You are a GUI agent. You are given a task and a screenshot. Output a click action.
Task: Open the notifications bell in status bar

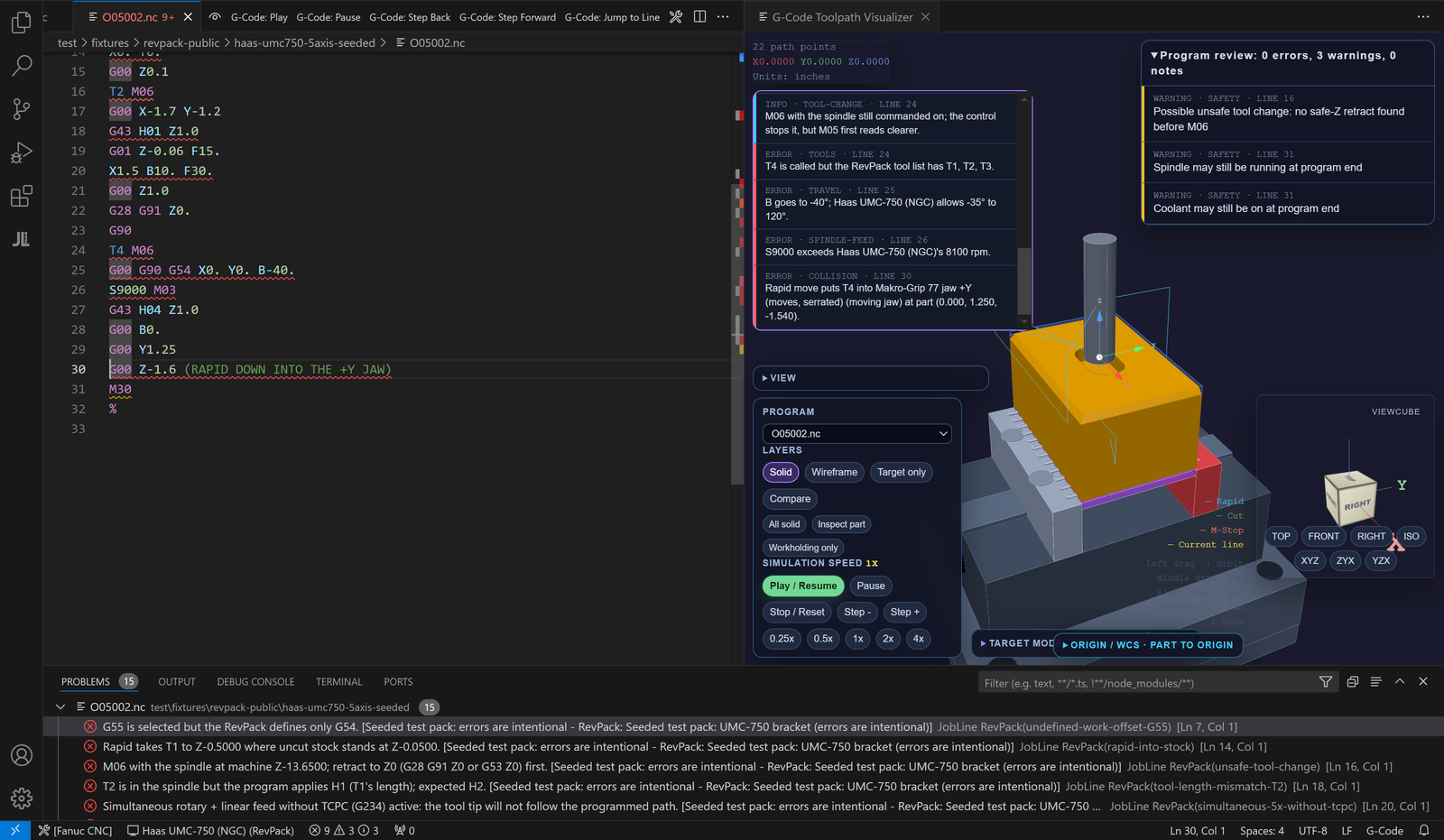pos(1424,830)
